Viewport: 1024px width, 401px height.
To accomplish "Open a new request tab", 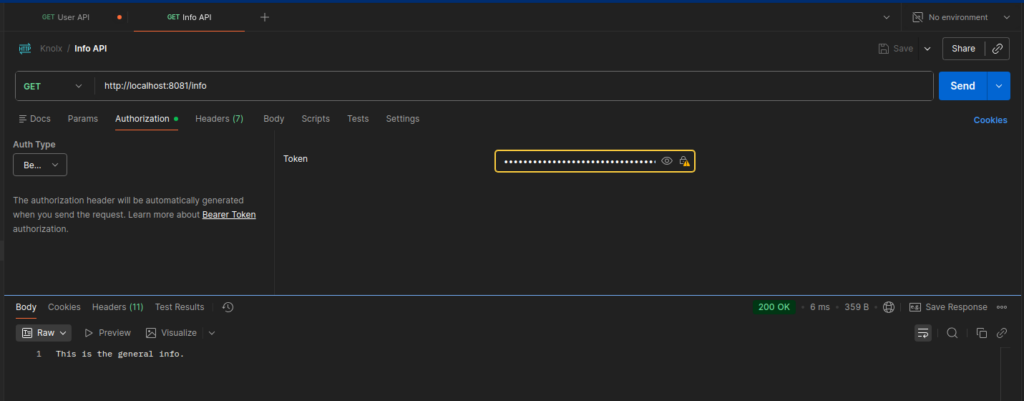I will 264,18.
